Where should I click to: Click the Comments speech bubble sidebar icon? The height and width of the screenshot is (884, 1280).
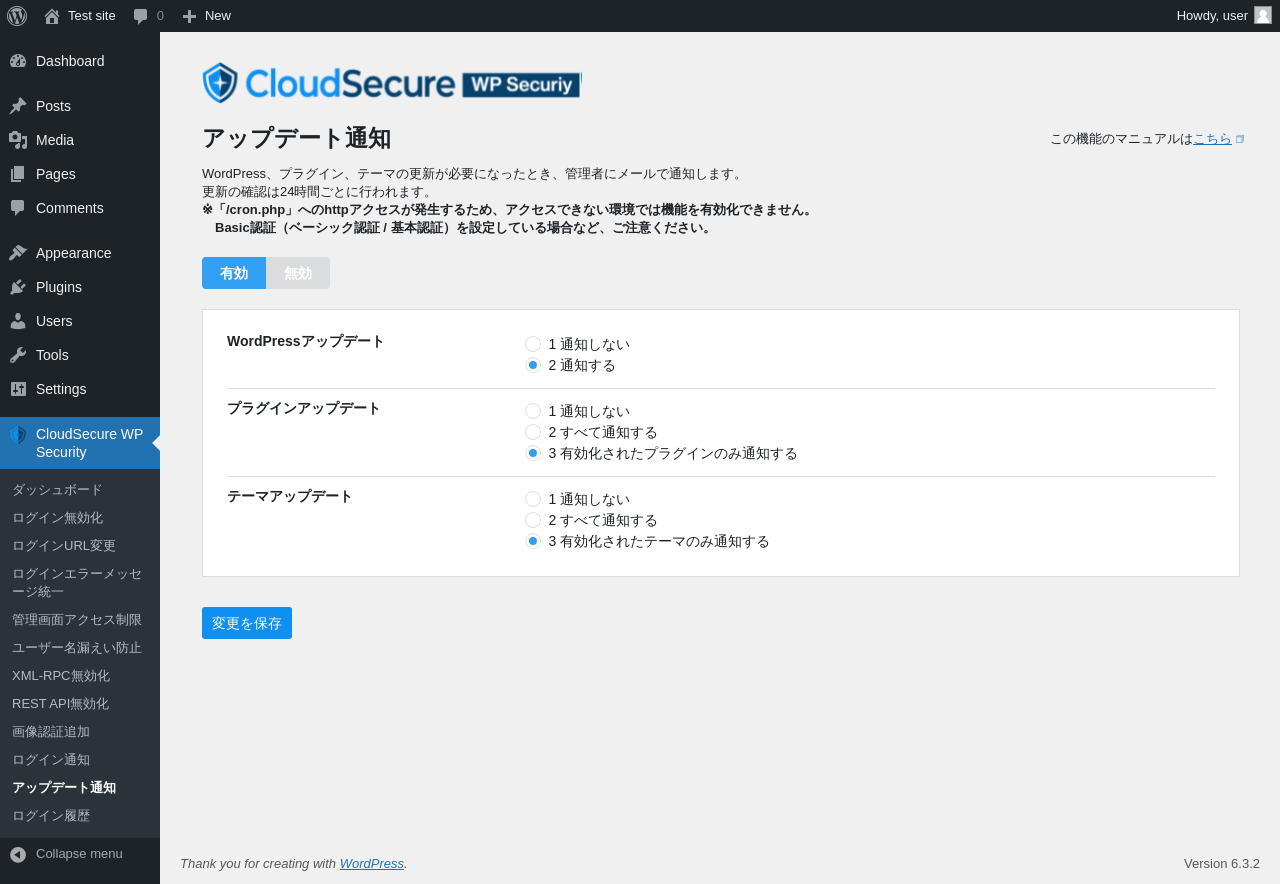coord(18,208)
